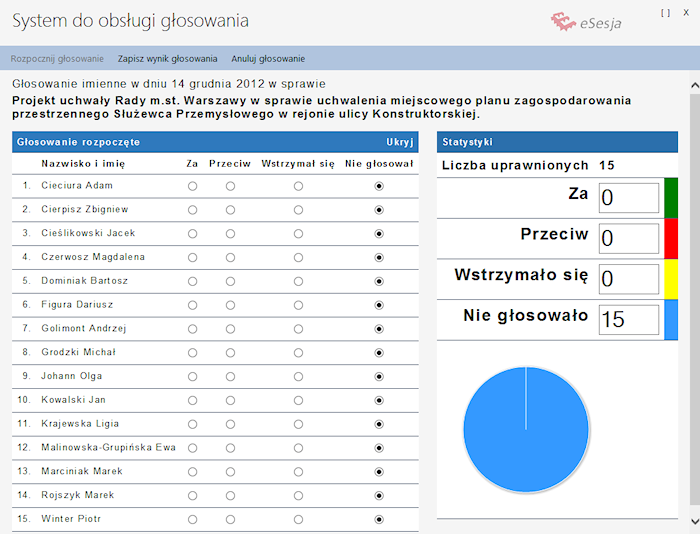Click the scrollbar up arrow
Viewport: 700px width, 534px height.
coord(694,86)
